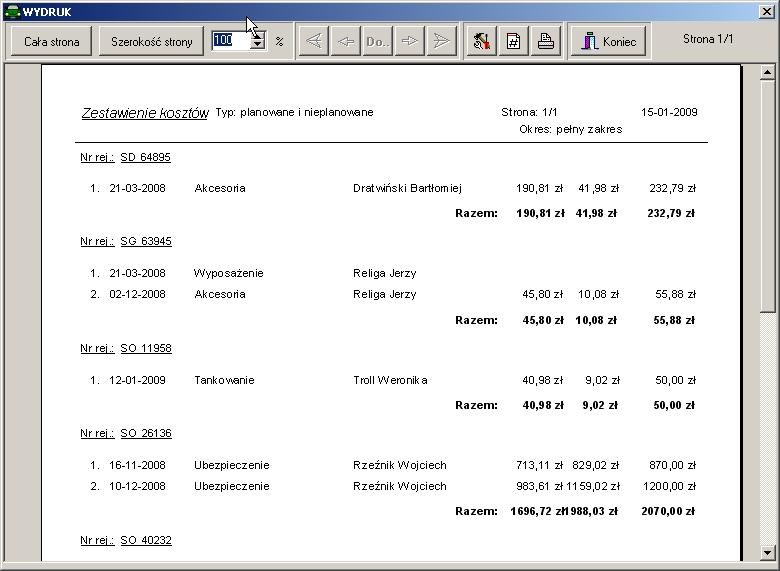Click registration number 'SG 63945'

[146, 241]
